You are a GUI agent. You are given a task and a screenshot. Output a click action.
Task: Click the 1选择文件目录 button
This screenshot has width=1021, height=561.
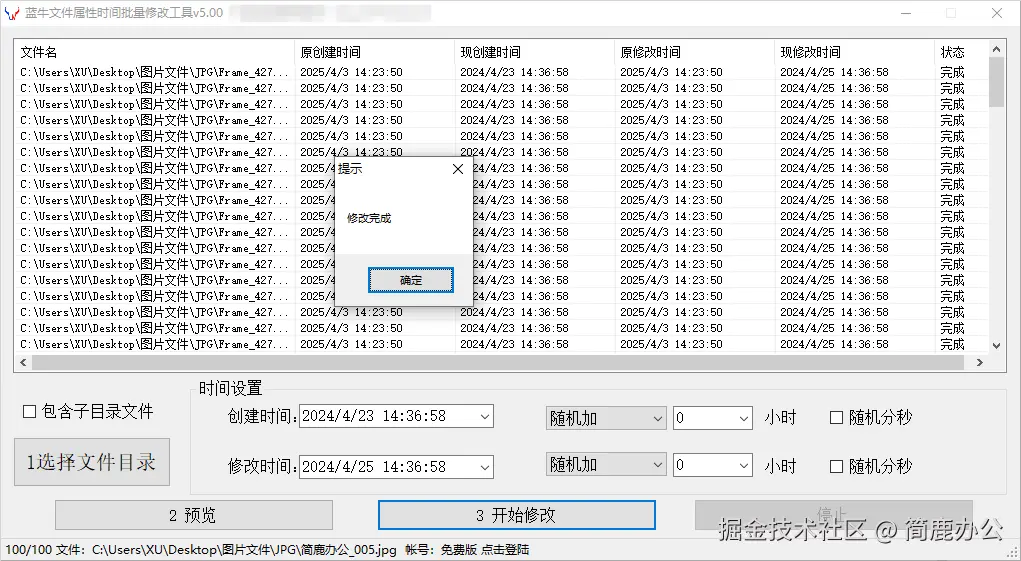[92, 462]
